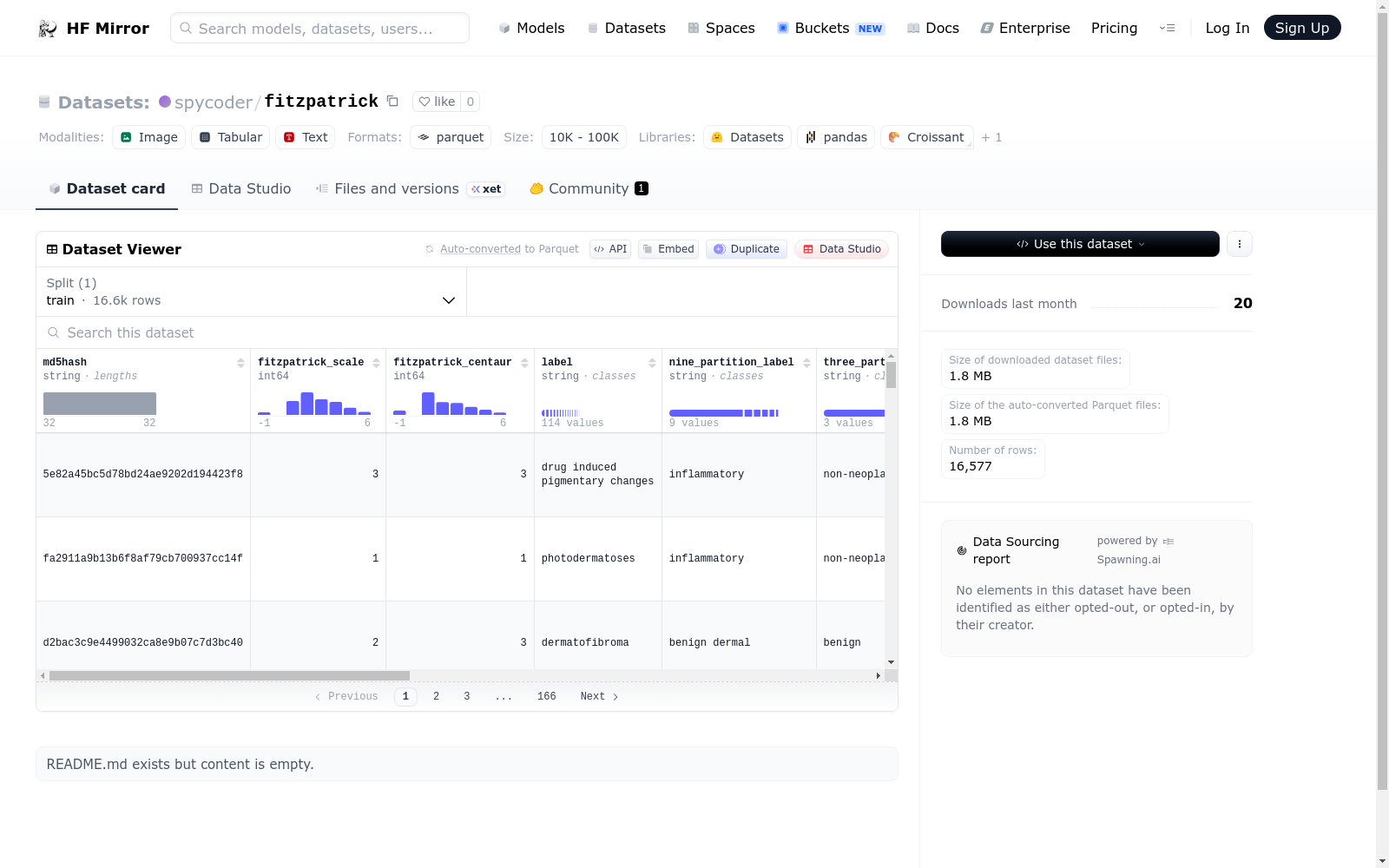Image resolution: width=1389 pixels, height=868 pixels.
Task: Click the table's vertical scrollbar thumb
Action: [891, 374]
